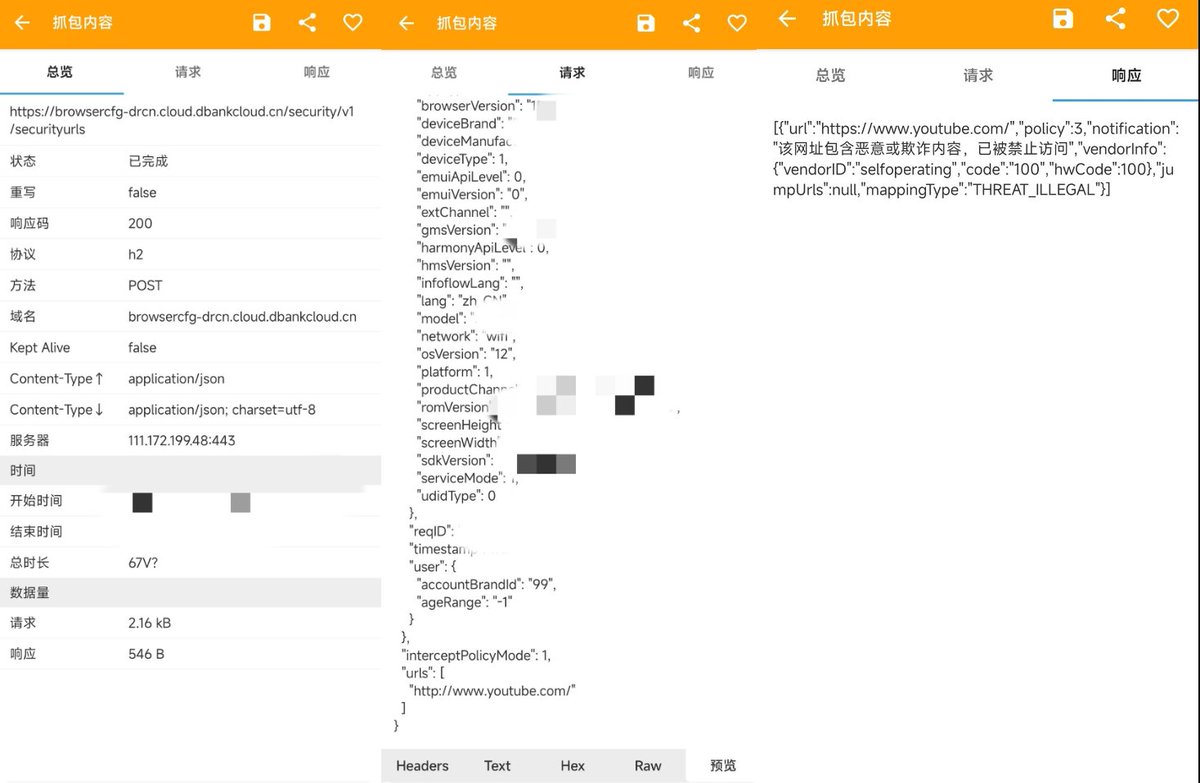
Task: Select the Text view in the bottom bar
Action: [x=497, y=766]
